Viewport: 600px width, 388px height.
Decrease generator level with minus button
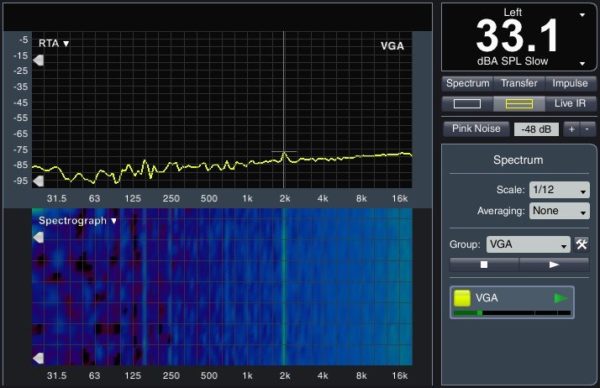(x=587, y=129)
